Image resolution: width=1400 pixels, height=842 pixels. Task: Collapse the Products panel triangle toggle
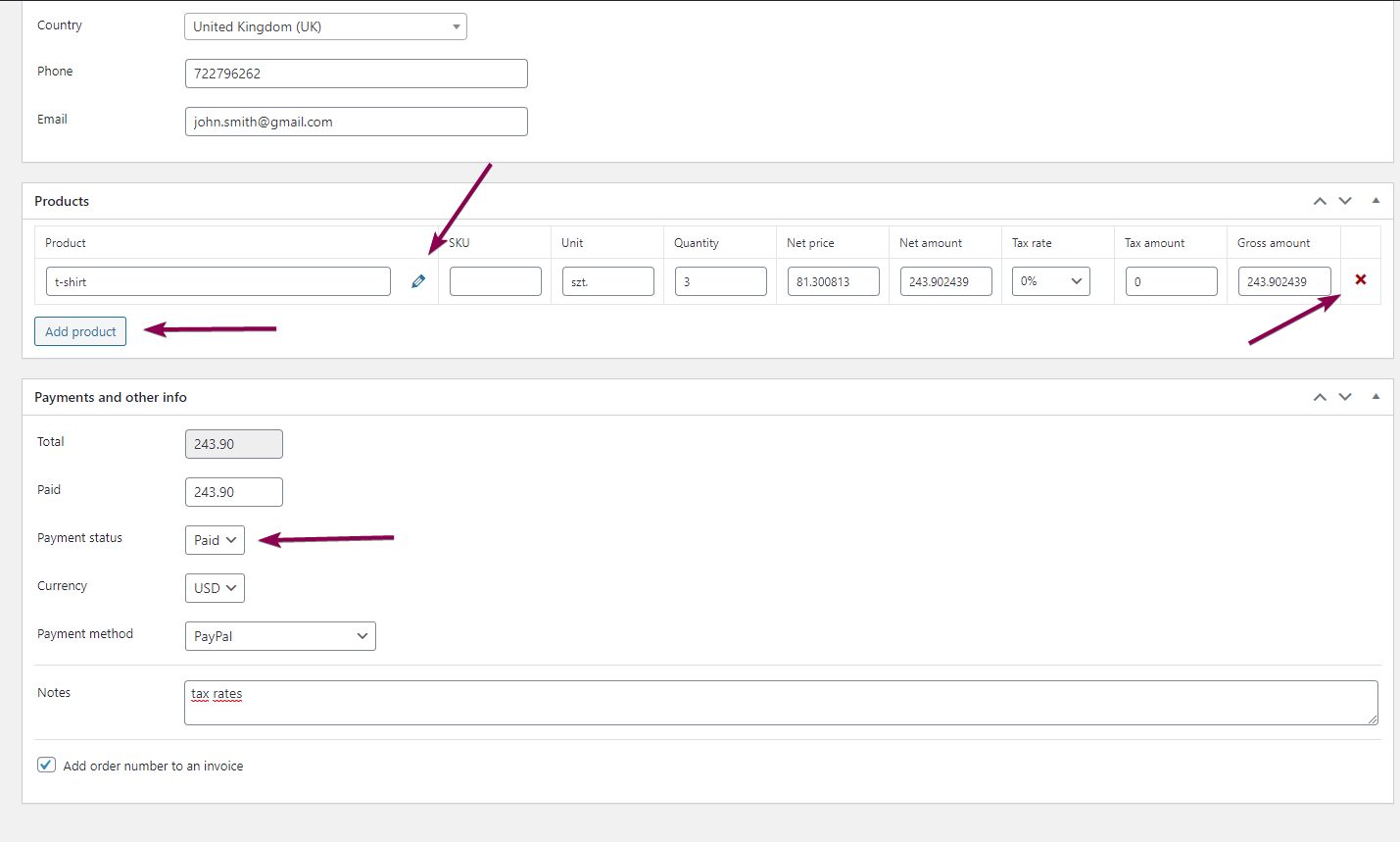(x=1376, y=200)
